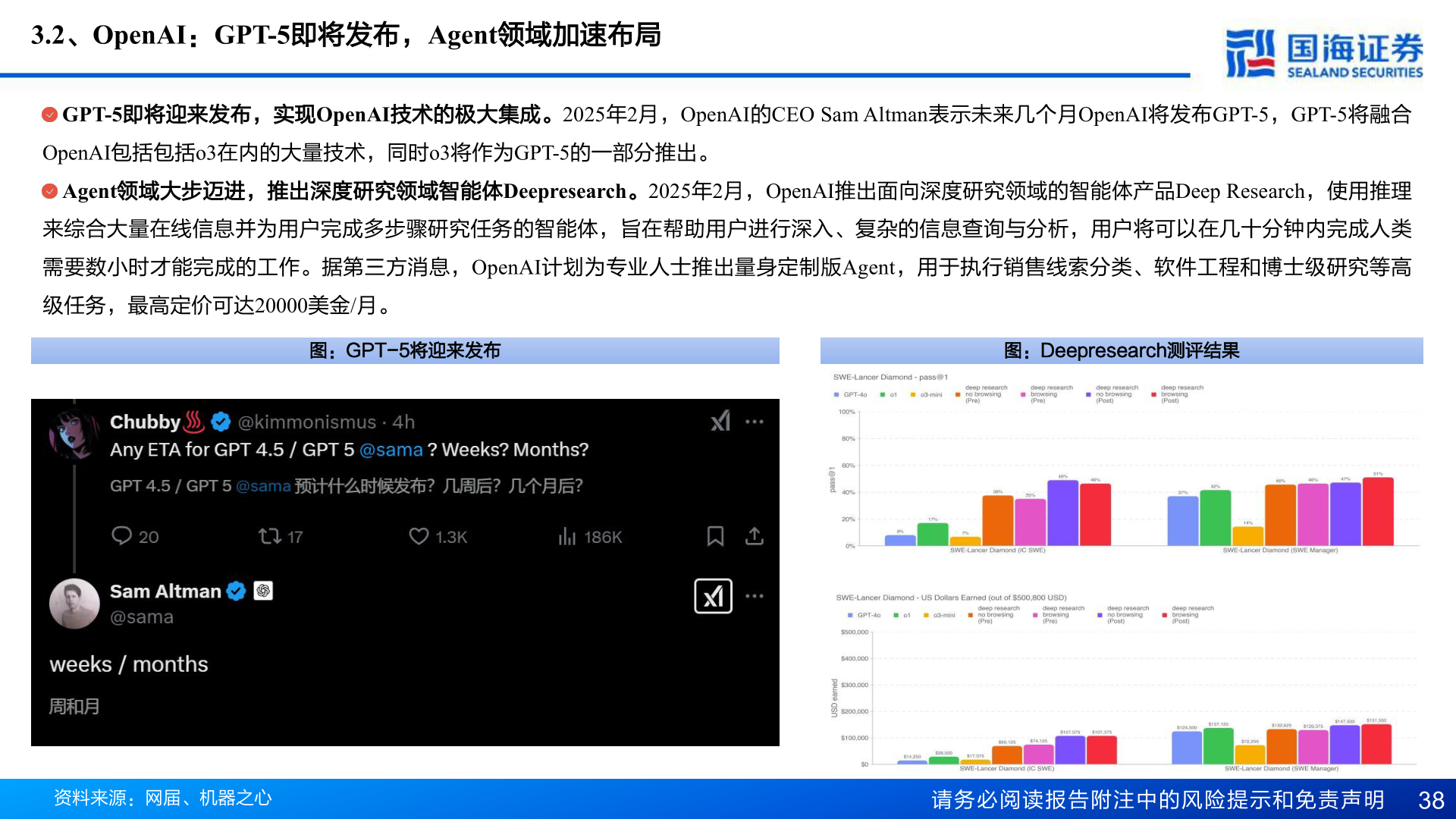Click the boxed Grok icon beside Sam Altman
Image resolution: width=1456 pixels, height=819 pixels.
point(713,596)
